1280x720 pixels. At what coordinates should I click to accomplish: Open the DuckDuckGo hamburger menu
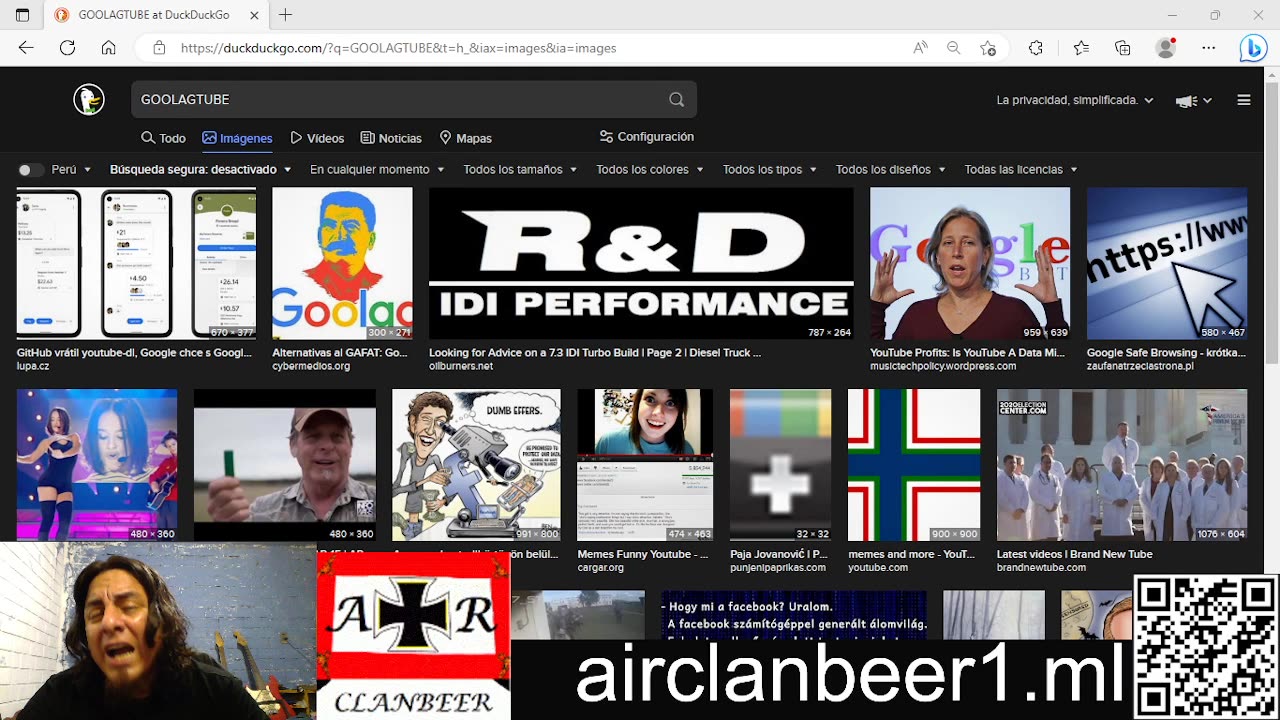pyautogui.click(x=1244, y=100)
